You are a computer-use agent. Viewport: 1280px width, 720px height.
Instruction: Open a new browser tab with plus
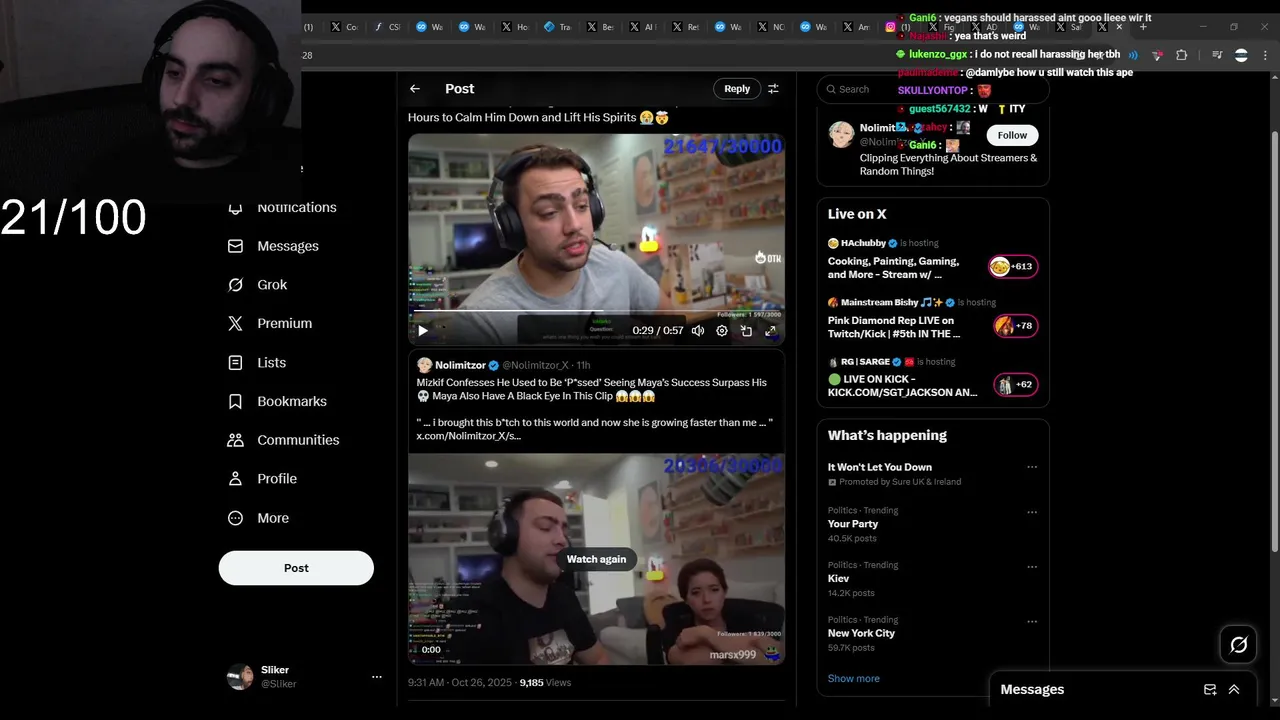(x=1143, y=27)
